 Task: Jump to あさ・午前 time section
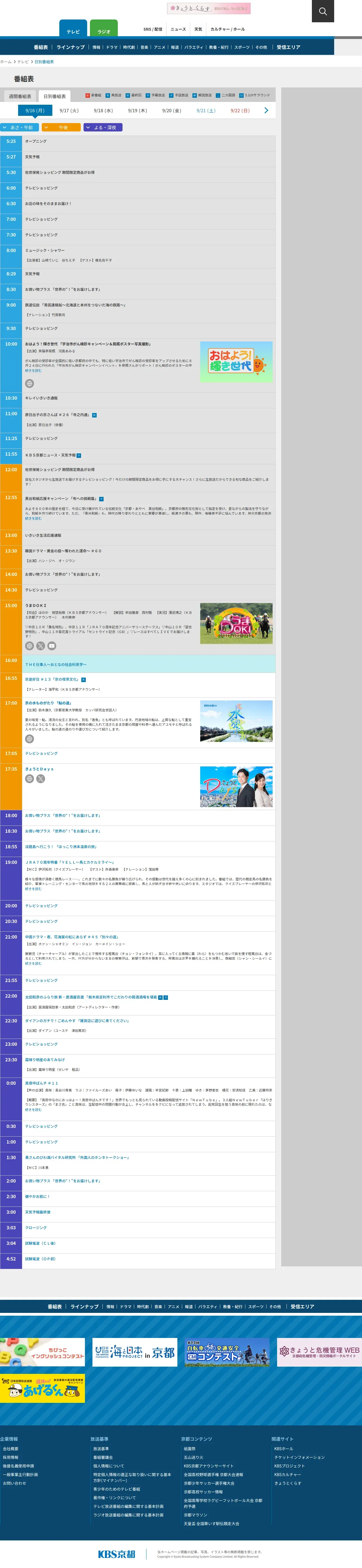coord(19,128)
